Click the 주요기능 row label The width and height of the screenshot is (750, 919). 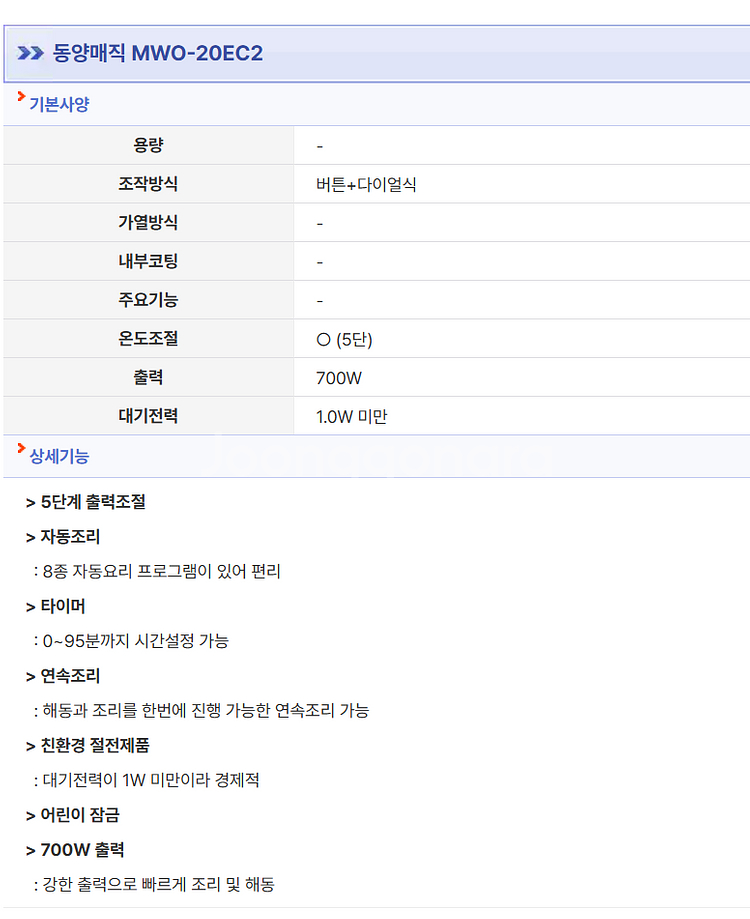(x=148, y=299)
